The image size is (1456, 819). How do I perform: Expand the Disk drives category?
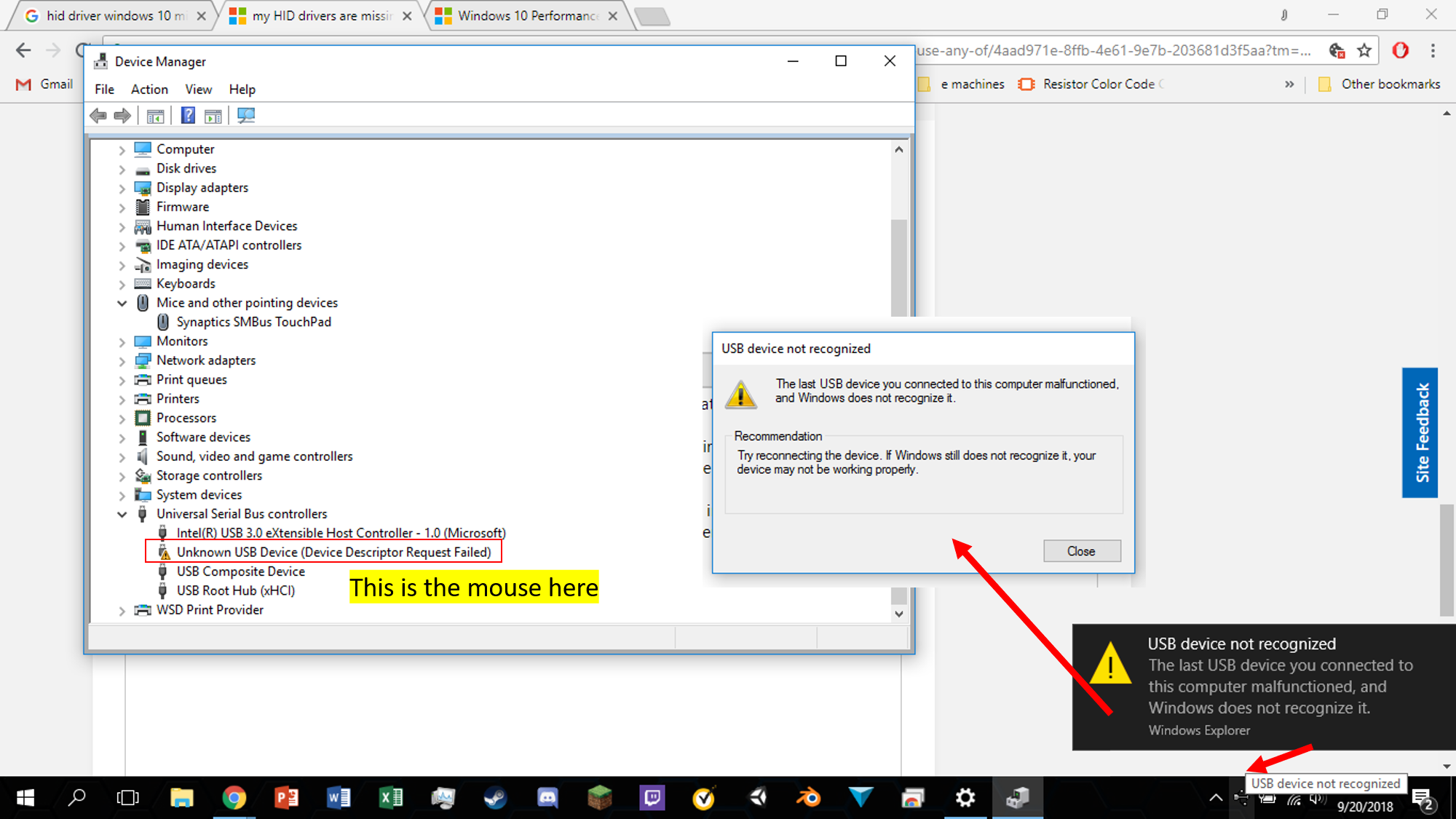tap(122, 169)
